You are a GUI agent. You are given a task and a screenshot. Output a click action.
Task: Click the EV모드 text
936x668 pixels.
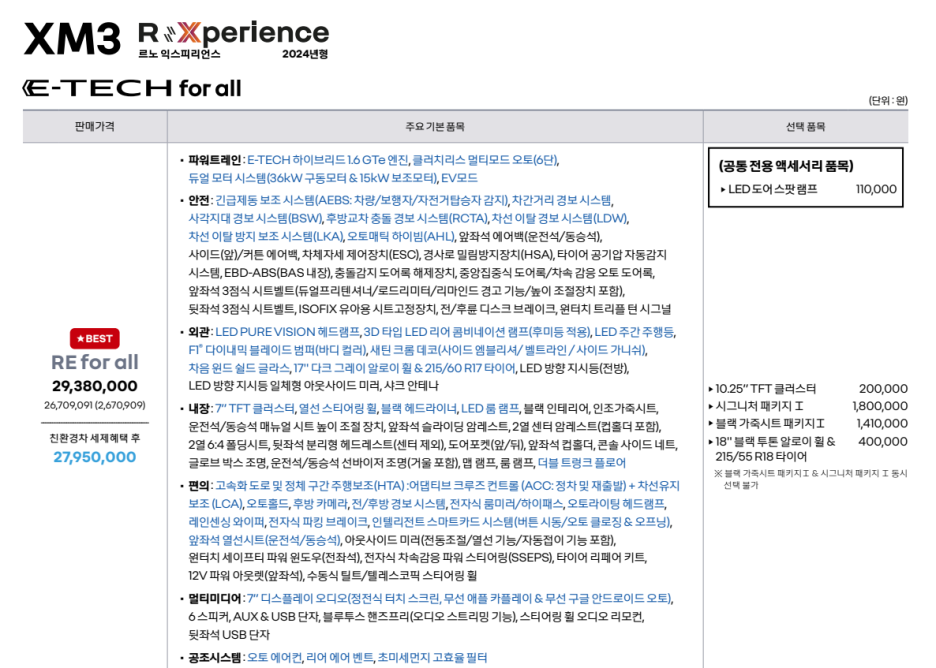[x=459, y=178]
